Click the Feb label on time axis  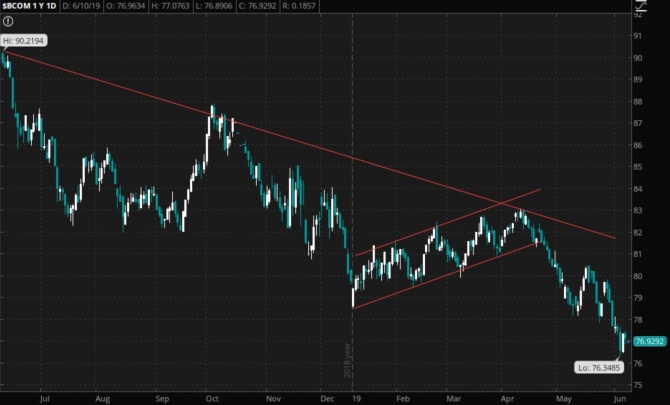[x=403, y=399]
